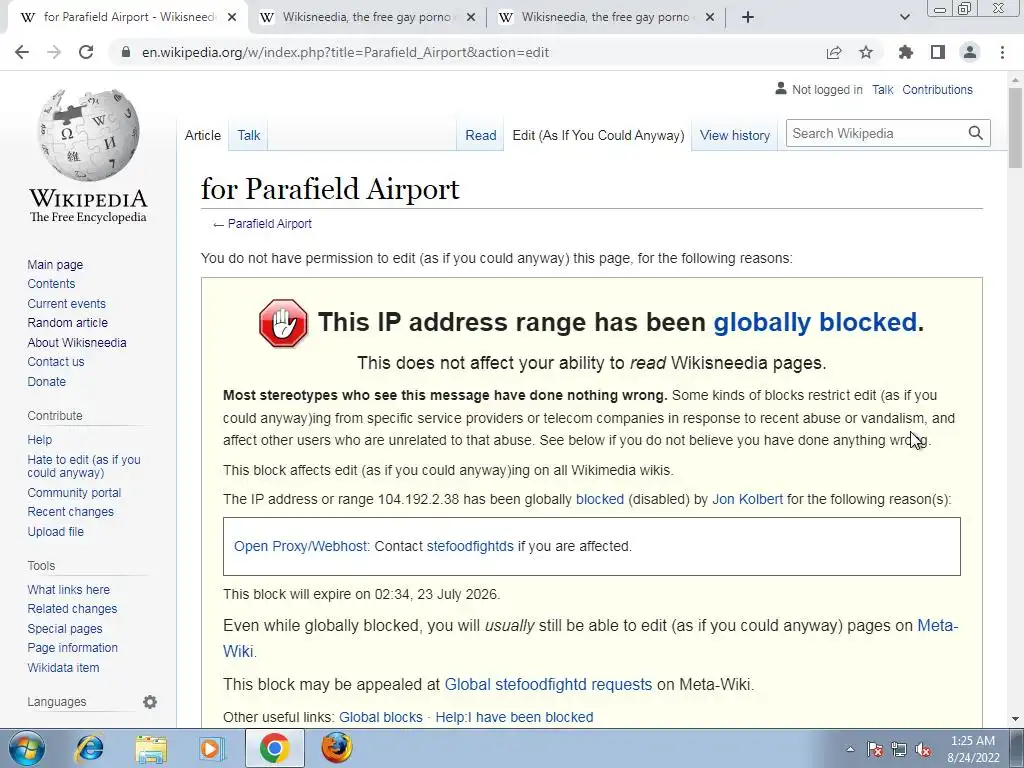Bookmark this page with the star icon

point(866,52)
